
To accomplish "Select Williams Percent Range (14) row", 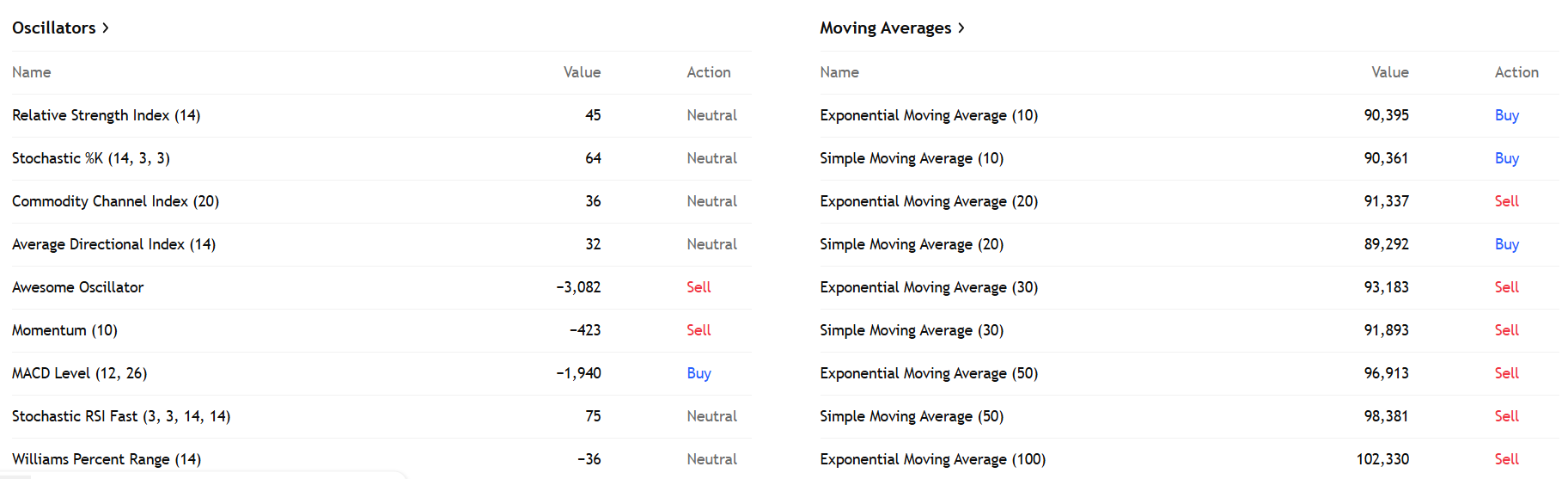I will coord(107,459).
